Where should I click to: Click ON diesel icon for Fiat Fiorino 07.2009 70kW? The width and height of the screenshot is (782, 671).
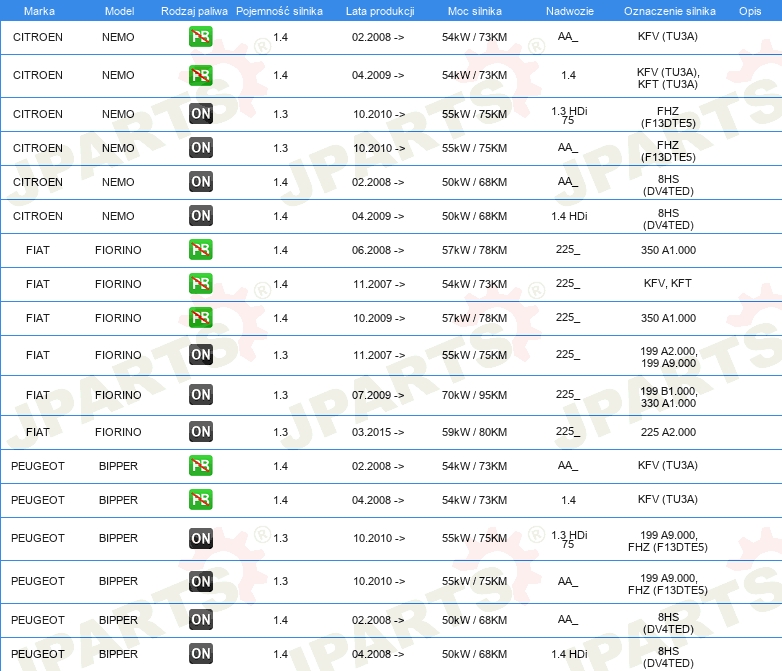coord(201,394)
